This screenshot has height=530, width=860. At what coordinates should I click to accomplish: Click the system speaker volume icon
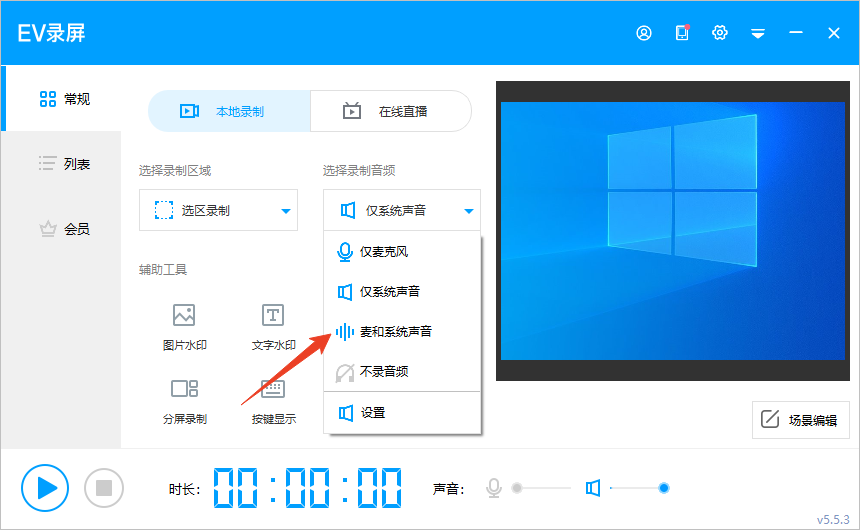click(x=593, y=488)
